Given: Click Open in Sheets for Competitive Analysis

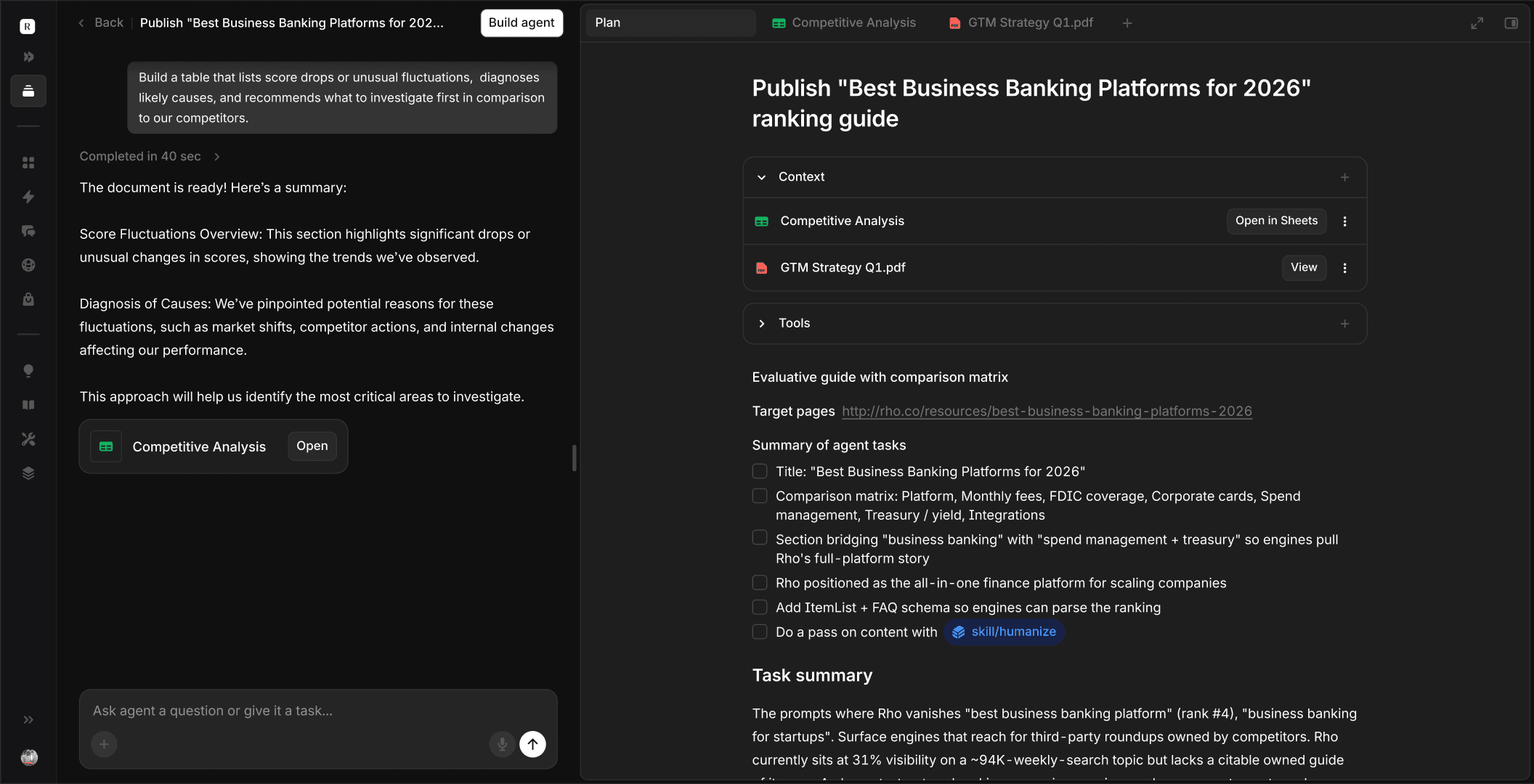Looking at the screenshot, I should (x=1276, y=221).
